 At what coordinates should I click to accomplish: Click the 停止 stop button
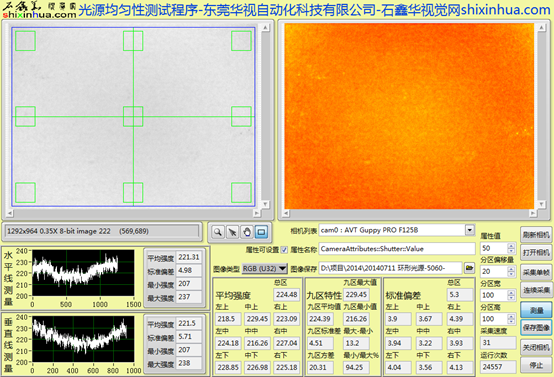click(x=536, y=365)
